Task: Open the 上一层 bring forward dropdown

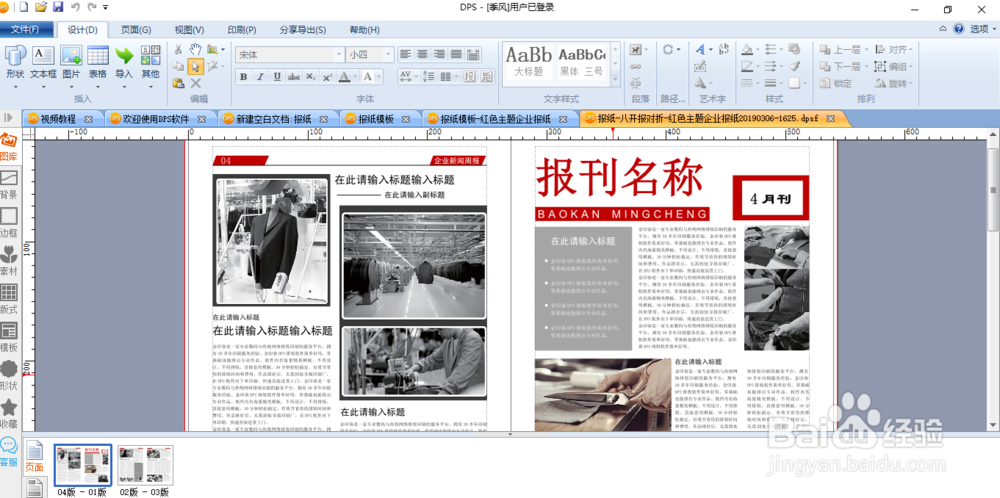Action: click(867, 50)
